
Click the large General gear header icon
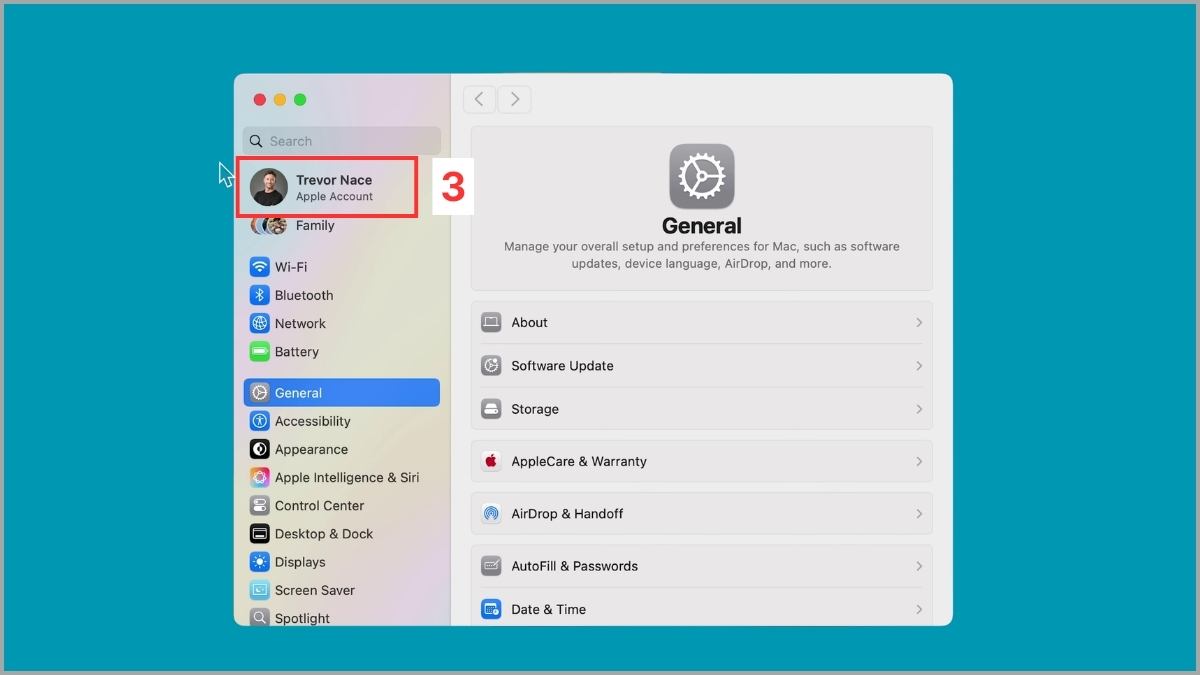702,176
